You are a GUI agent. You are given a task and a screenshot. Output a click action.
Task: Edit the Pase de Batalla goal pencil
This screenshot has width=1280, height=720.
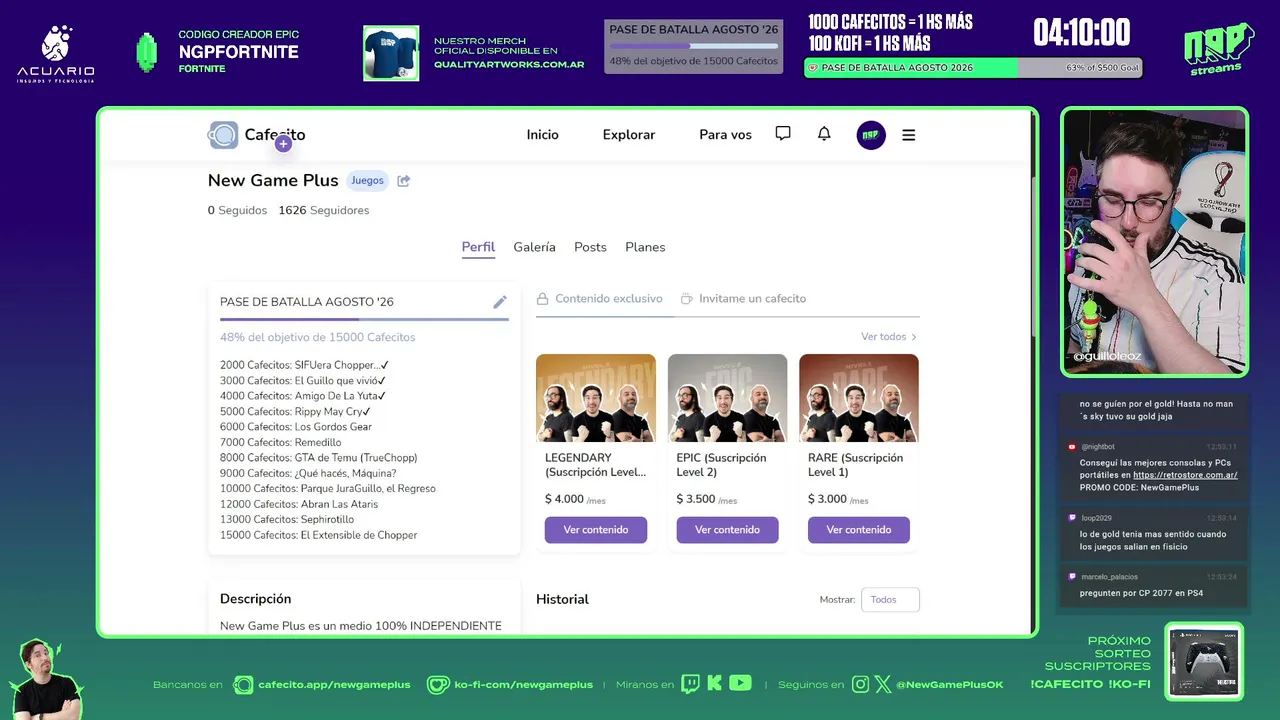coord(500,302)
